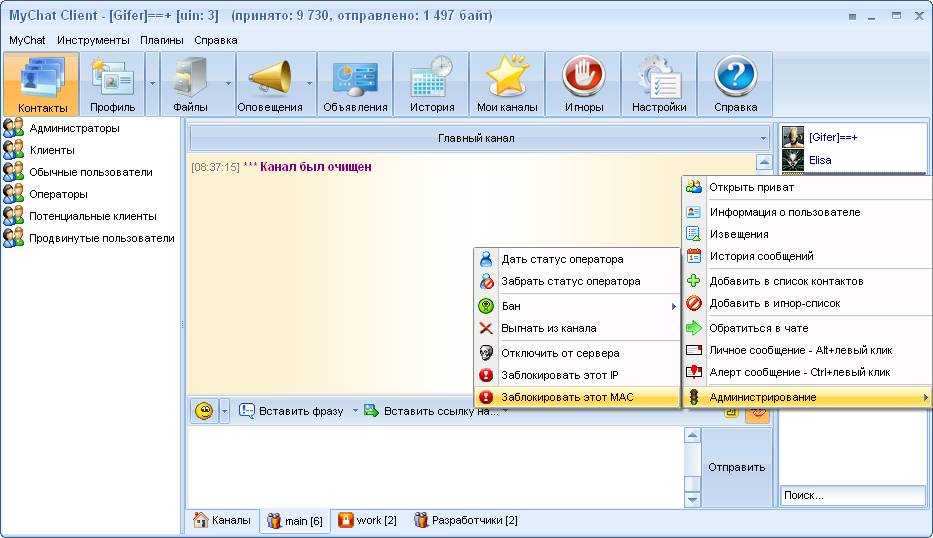Click the smiley emoticon button
This screenshot has height=538, width=933.
(x=204, y=411)
